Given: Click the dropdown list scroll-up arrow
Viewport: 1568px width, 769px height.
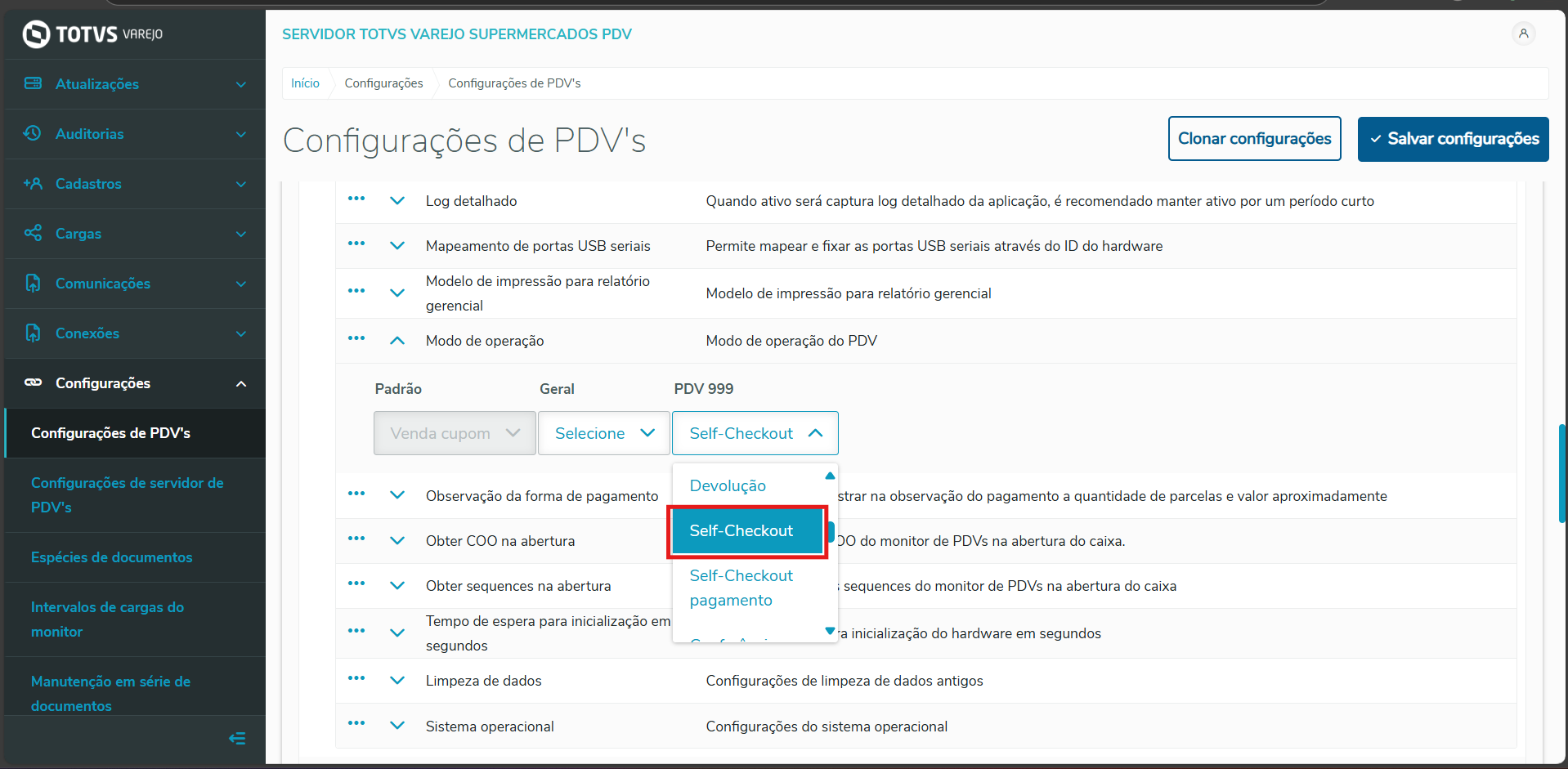Looking at the screenshot, I should 830,476.
